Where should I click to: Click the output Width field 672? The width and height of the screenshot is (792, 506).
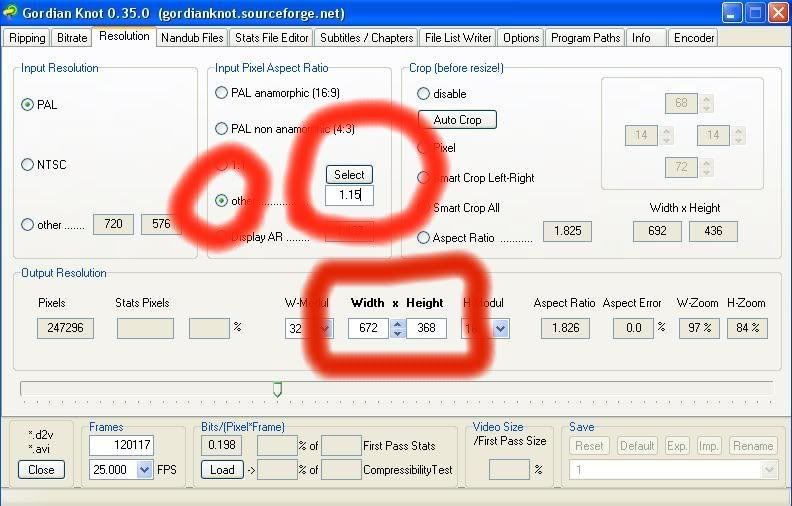pos(368,328)
